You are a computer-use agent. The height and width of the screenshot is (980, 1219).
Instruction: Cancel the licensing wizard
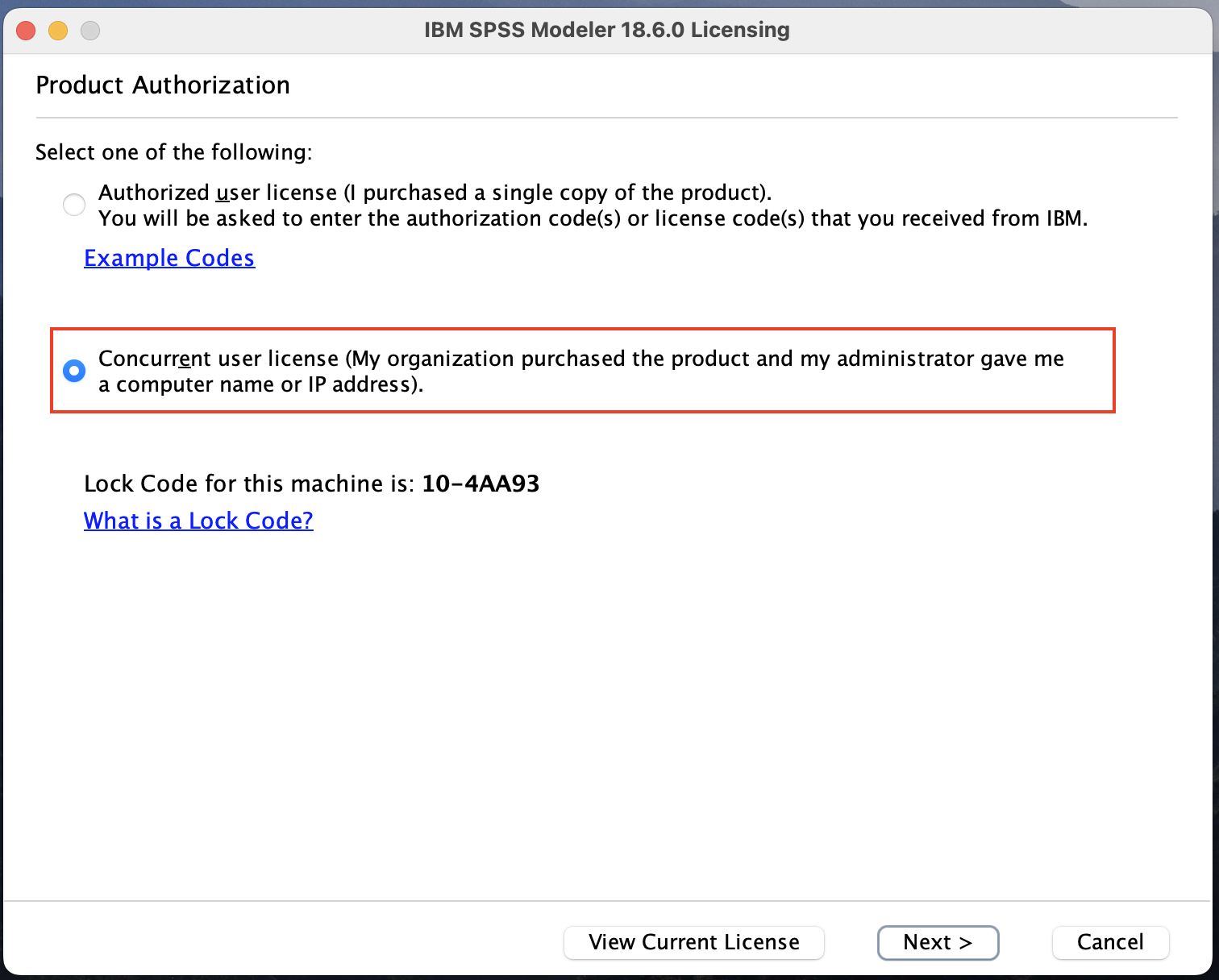click(x=1110, y=942)
